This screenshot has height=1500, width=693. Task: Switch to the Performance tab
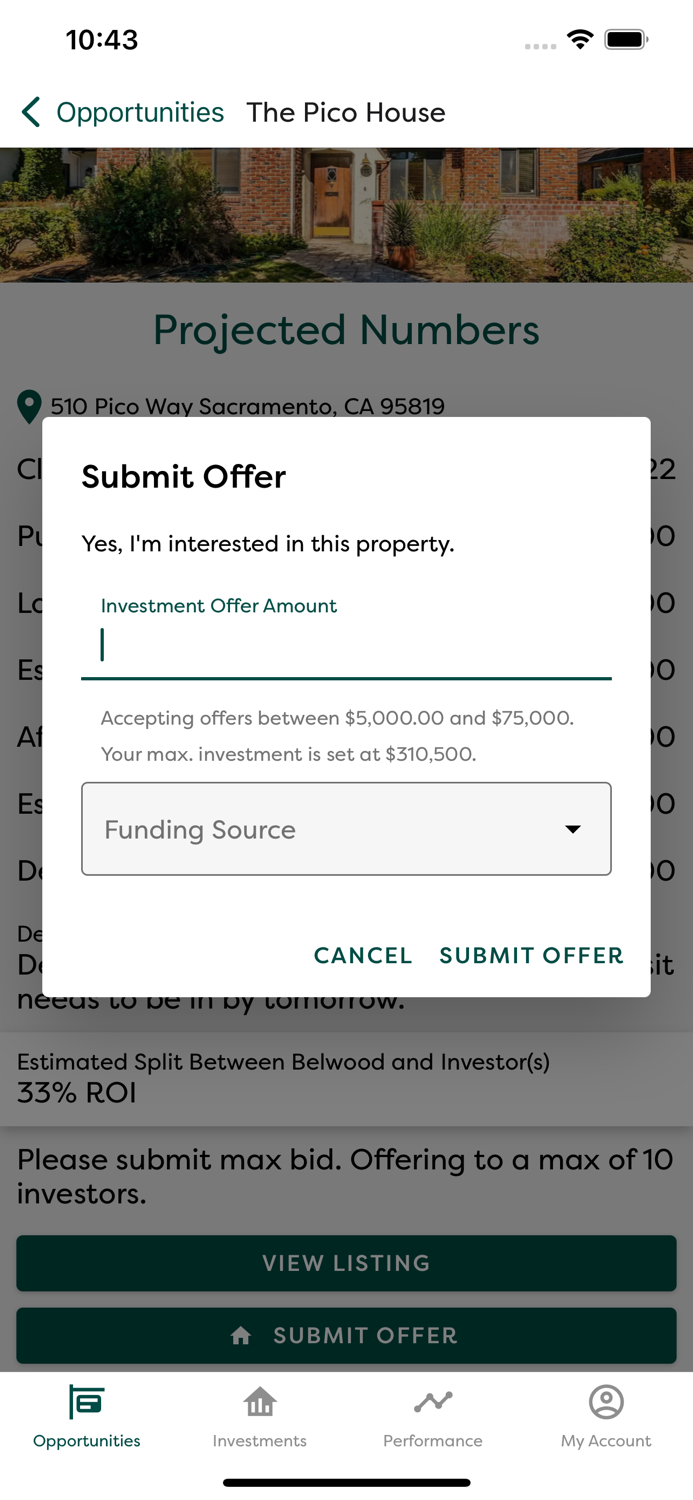pos(433,1418)
